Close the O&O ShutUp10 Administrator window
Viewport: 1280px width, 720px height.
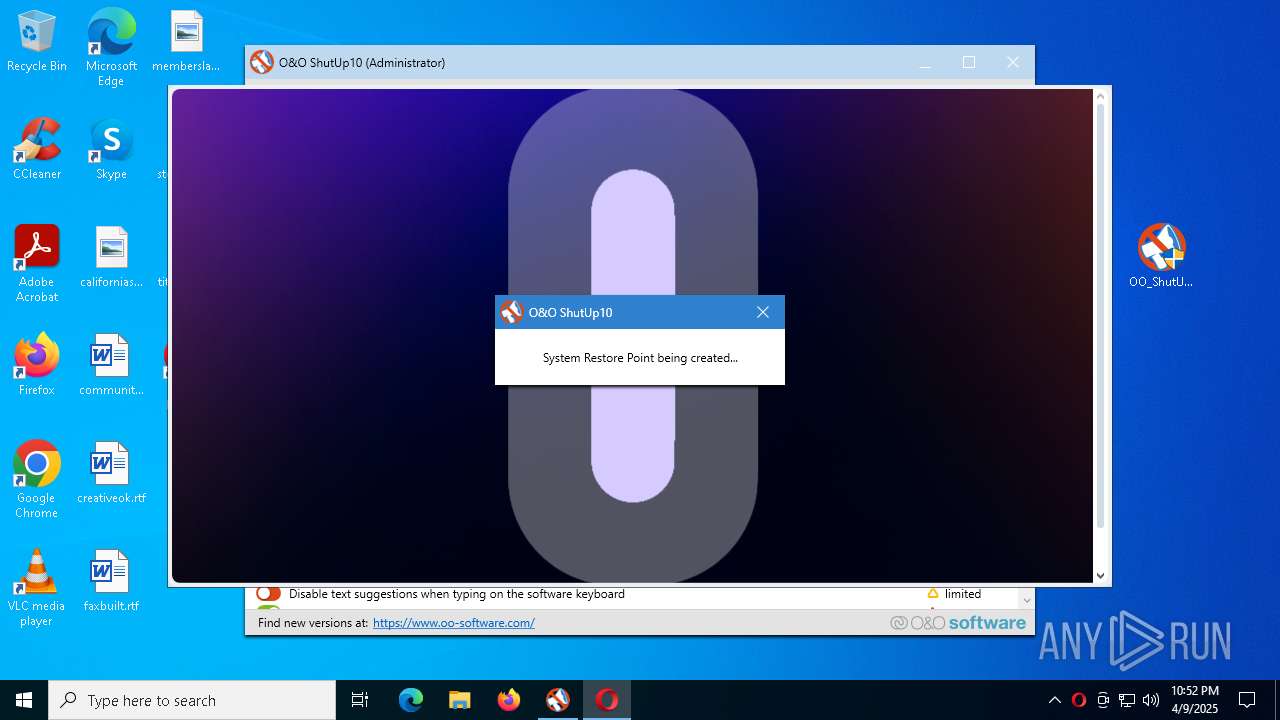(1013, 62)
